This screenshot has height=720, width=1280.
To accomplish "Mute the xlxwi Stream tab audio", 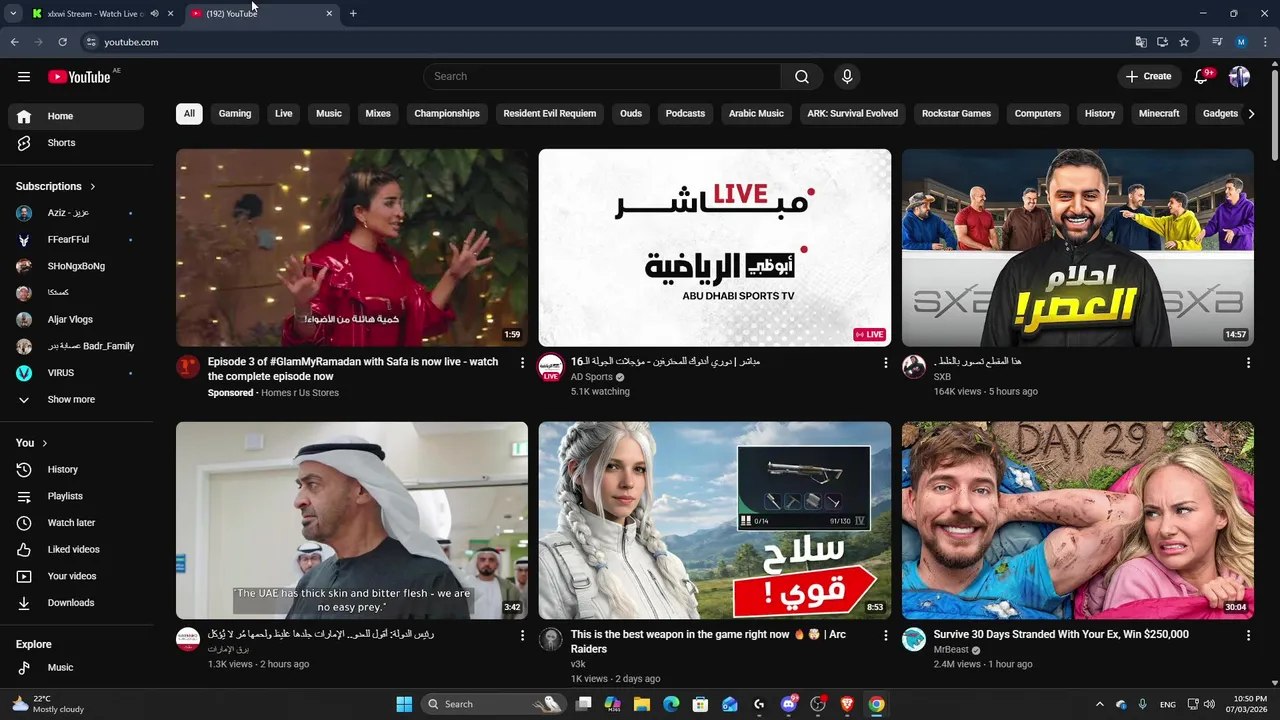I will (x=154, y=14).
